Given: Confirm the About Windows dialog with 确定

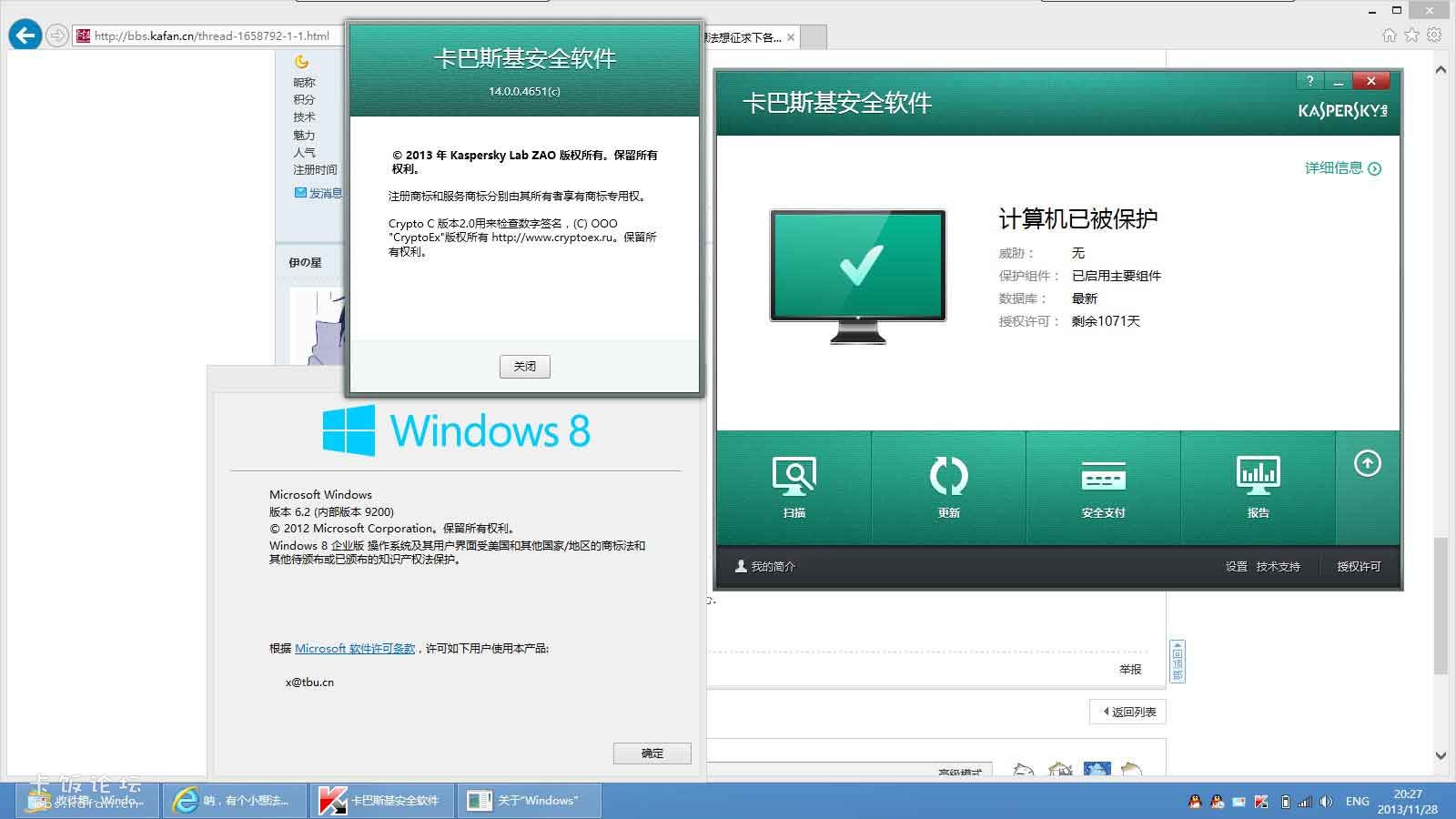Looking at the screenshot, I should pos(652,753).
